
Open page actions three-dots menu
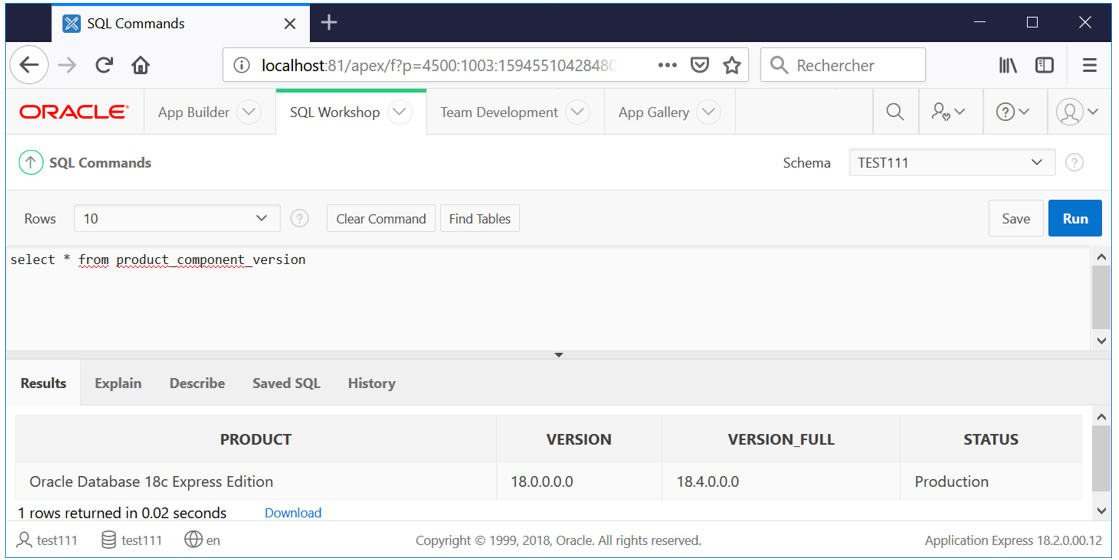pos(667,66)
